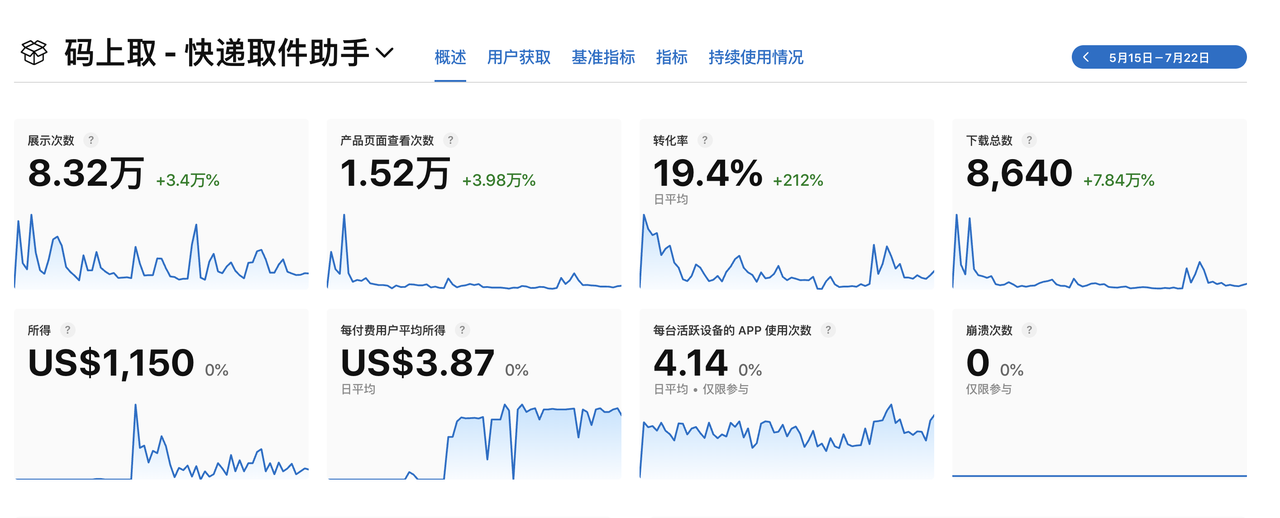The width and height of the screenshot is (1280, 518).
Task: Open the 下载总数 trend chart
Action: 1100,250
